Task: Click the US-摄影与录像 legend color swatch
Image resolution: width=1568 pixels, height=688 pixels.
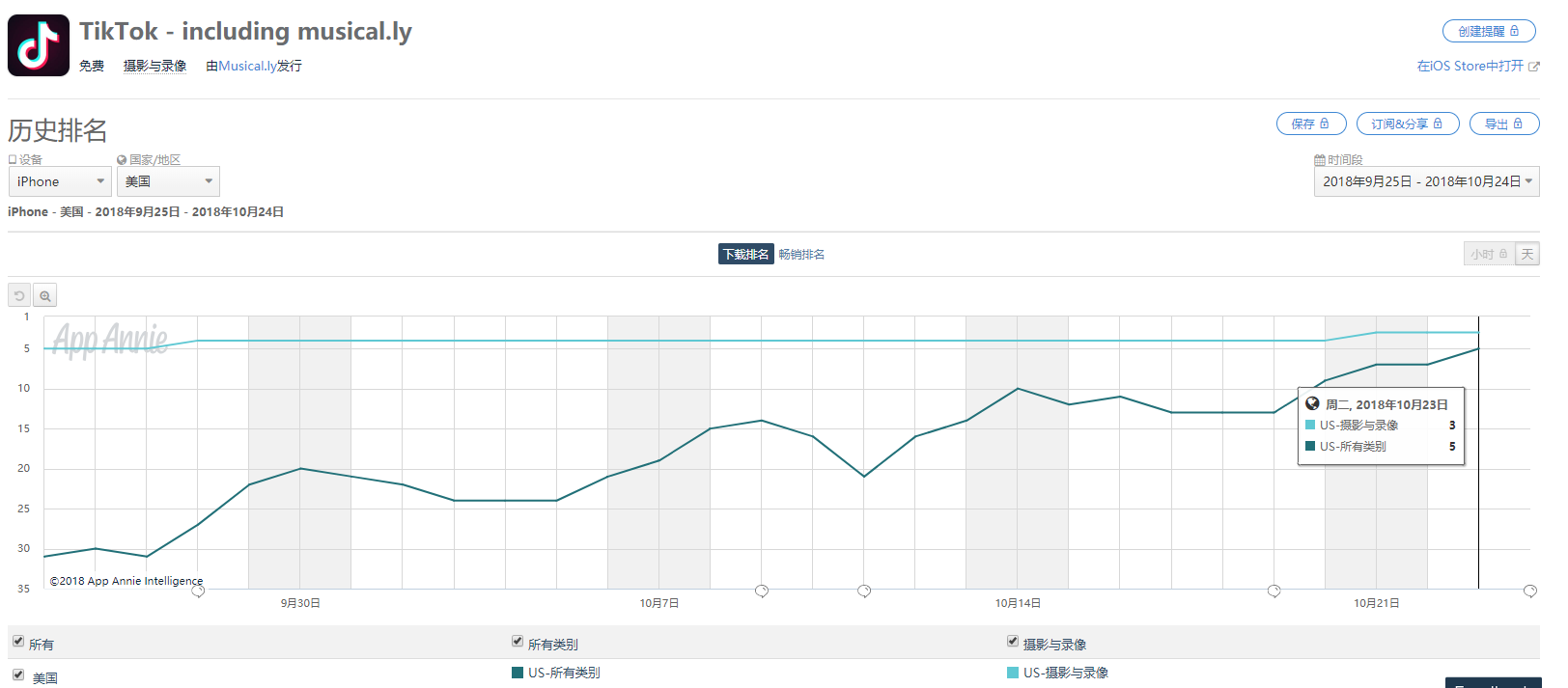Action: 1013,673
